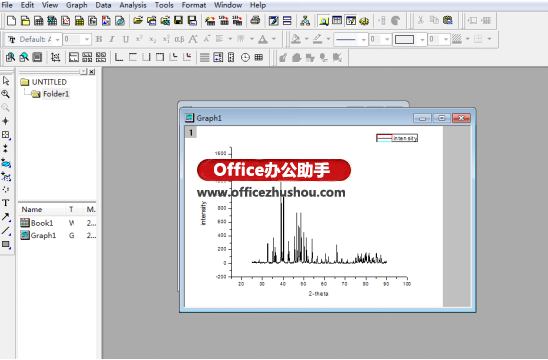Select the Rectangle drawing tool
The width and height of the screenshot is (548, 360).
pyautogui.click(x=6, y=244)
